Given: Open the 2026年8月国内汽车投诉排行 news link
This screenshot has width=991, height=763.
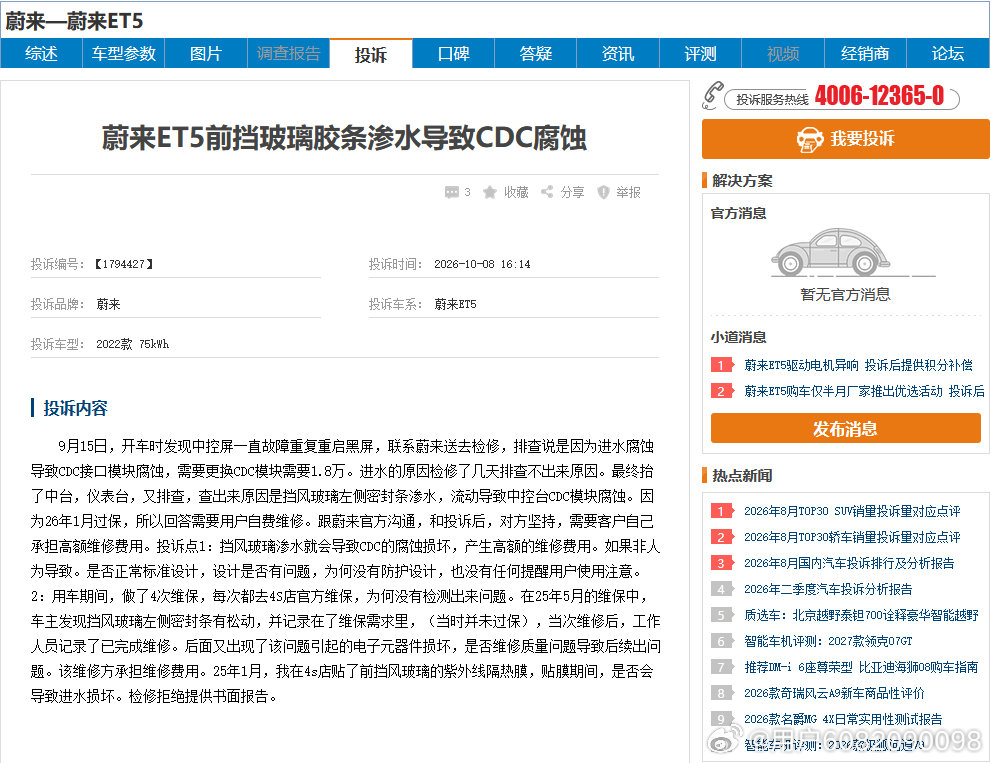Looking at the screenshot, I should pyautogui.click(x=849, y=563).
